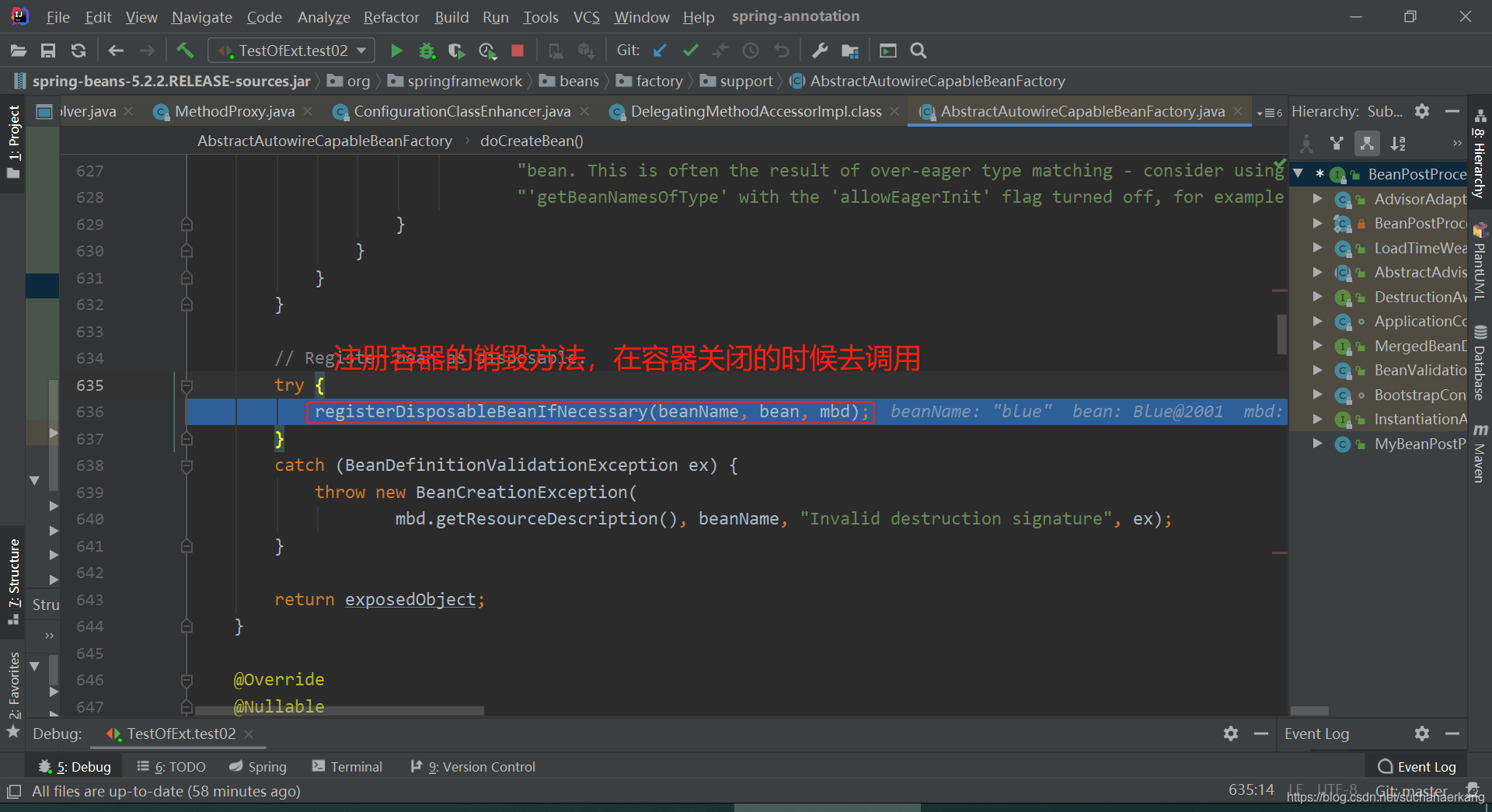Toggle the Class Hierarchy view button

[1306, 143]
